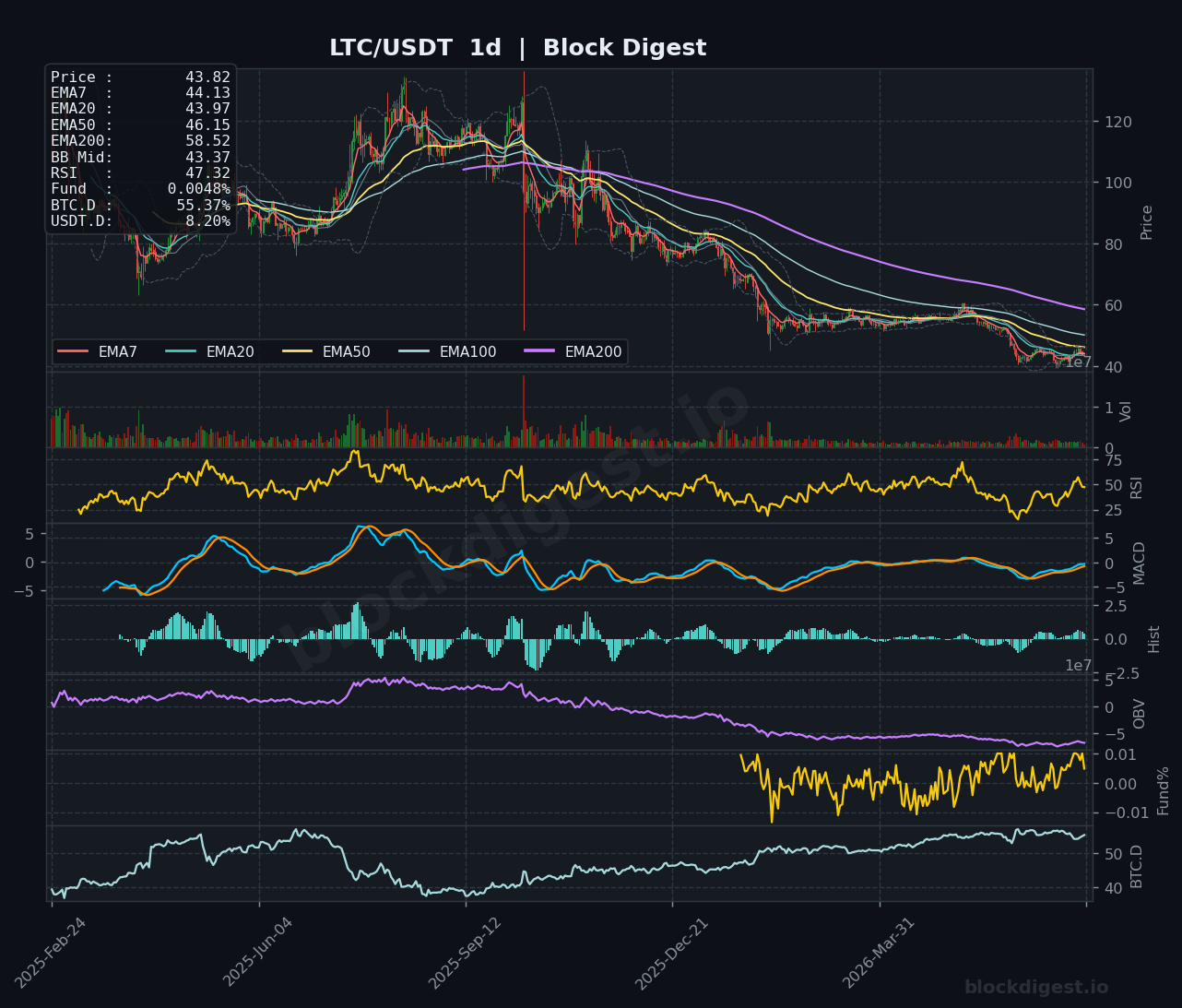Click the blockdigest.io footer text
Image resolution: width=1182 pixels, height=1008 pixels.
[1036, 988]
